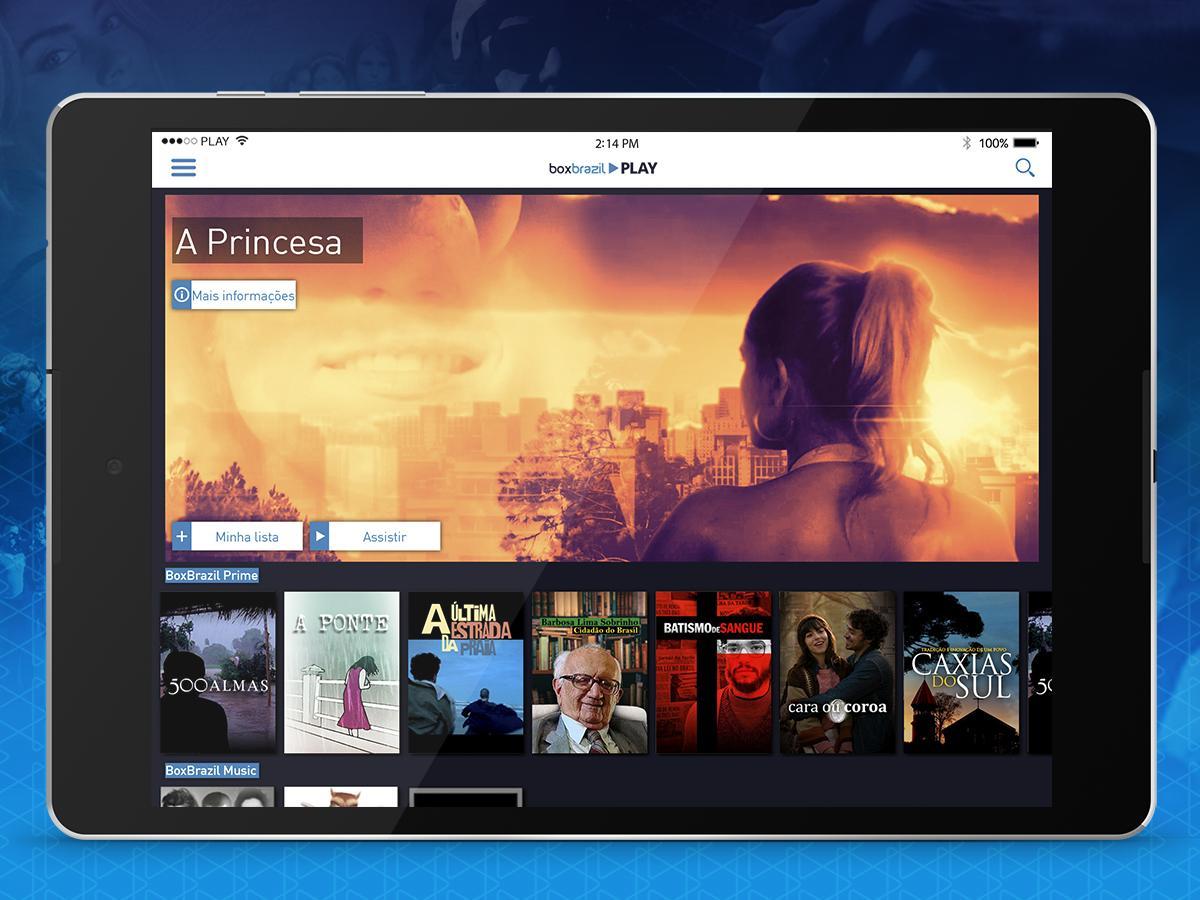This screenshot has width=1200, height=900.
Task: Select the Caxias do Sul poster
Action: click(x=962, y=672)
